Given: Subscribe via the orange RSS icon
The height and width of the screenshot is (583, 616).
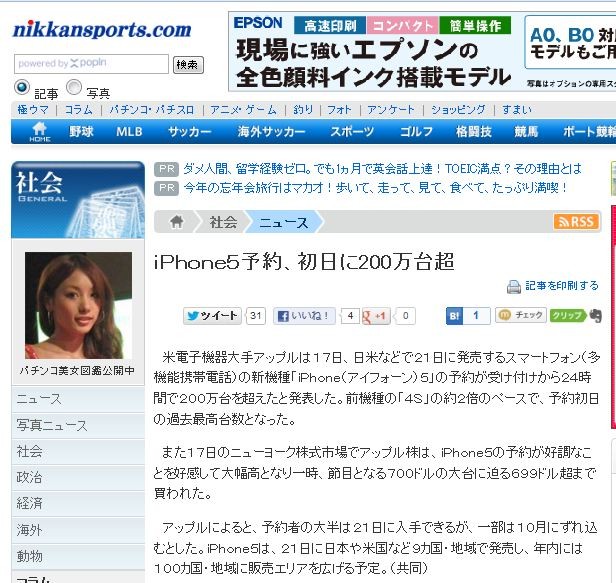Looking at the screenshot, I should [576, 222].
